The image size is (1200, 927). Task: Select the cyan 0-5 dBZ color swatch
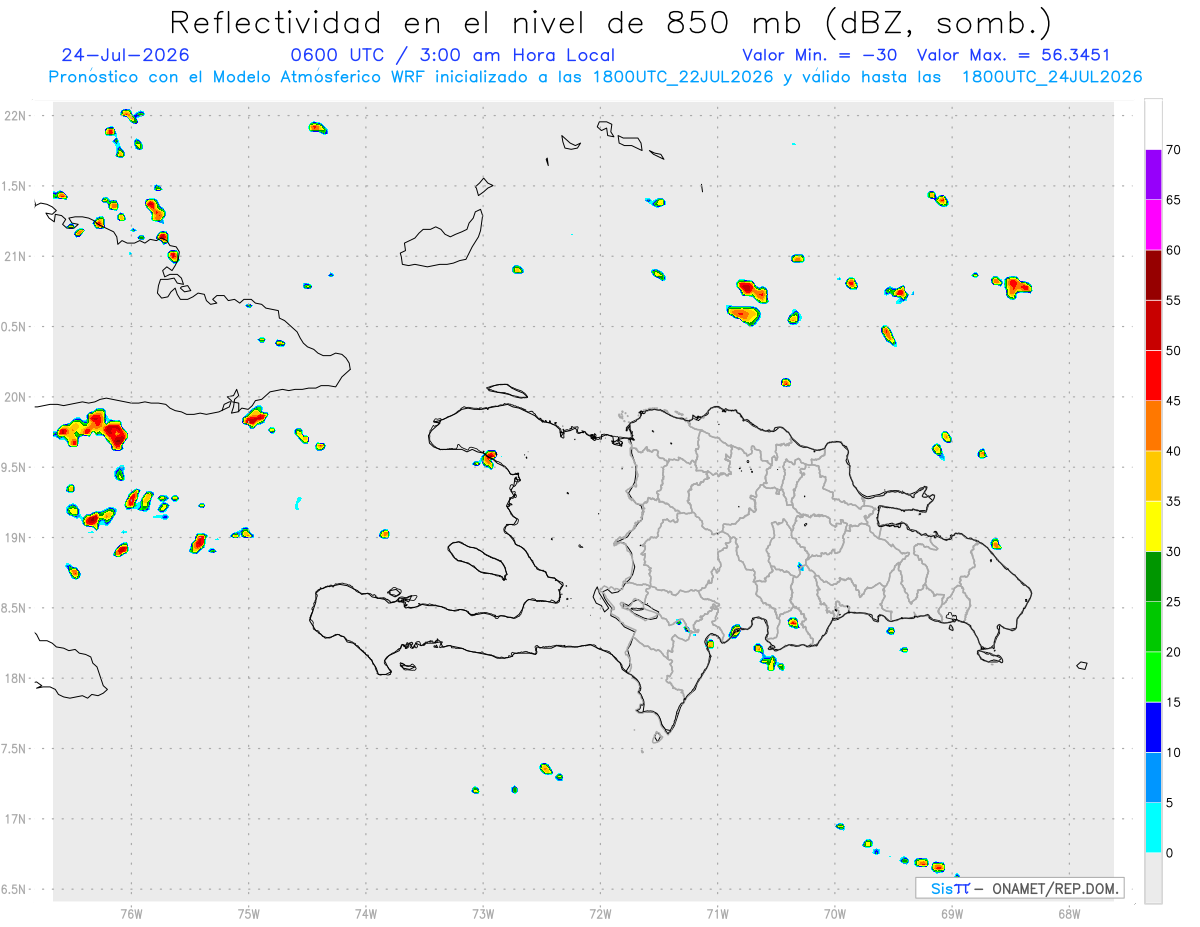1153,827
